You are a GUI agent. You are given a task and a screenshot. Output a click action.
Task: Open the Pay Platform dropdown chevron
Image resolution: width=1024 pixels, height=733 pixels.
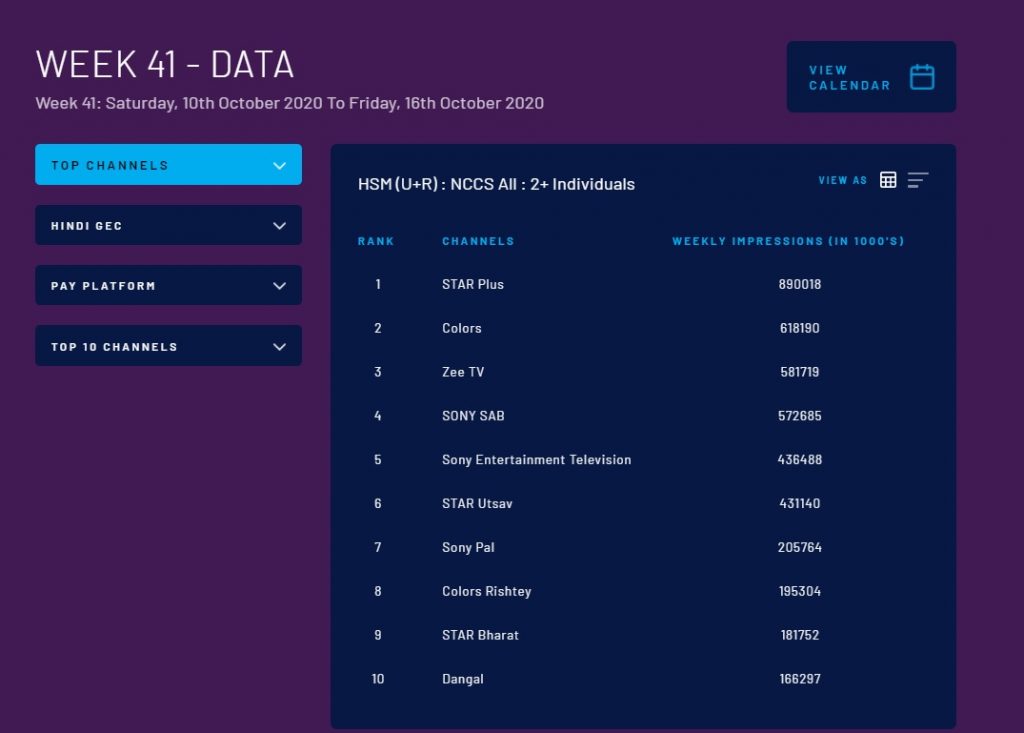[280, 286]
